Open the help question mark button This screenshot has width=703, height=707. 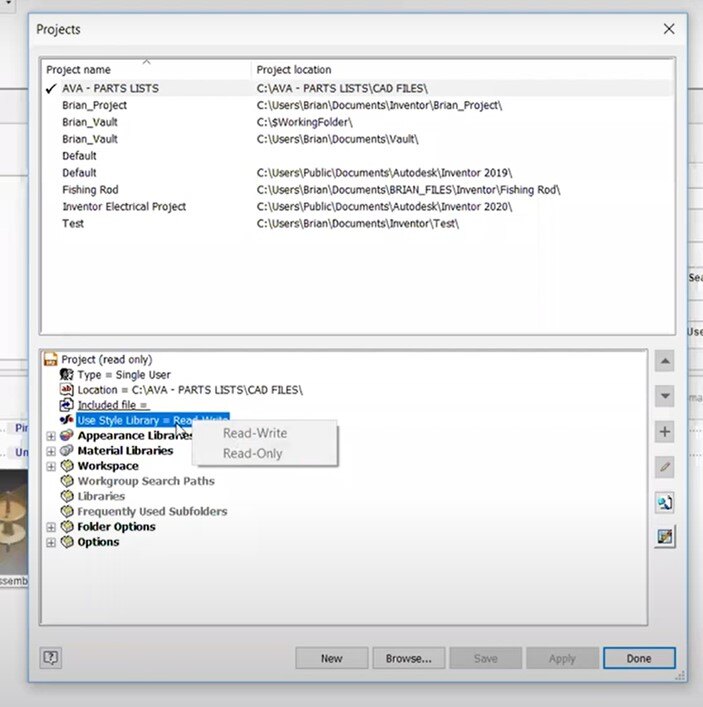coord(51,658)
